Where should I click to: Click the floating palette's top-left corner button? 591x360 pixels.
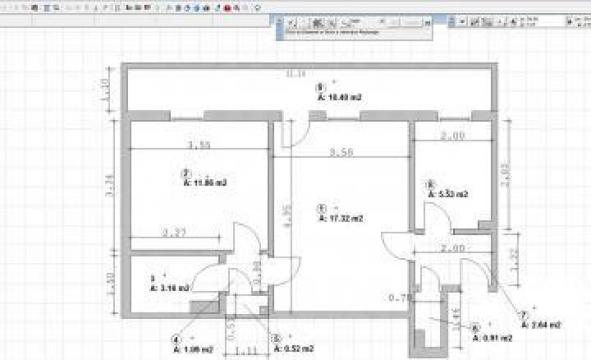pos(279,20)
